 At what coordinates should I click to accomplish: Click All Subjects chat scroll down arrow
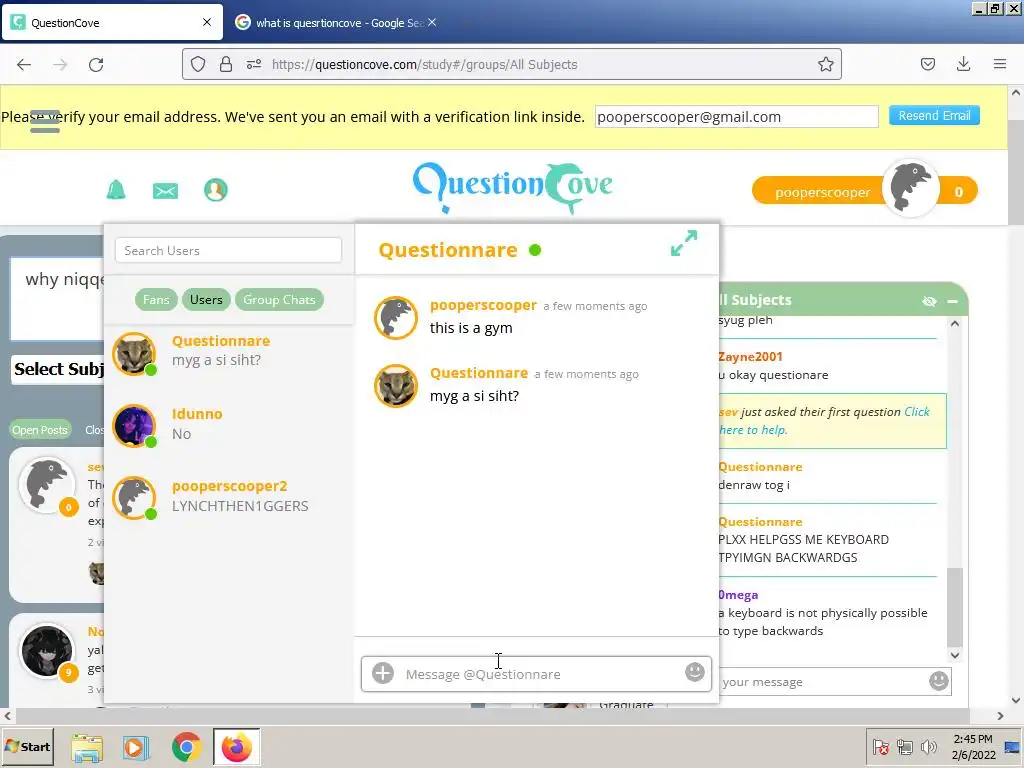pos(955,655)
